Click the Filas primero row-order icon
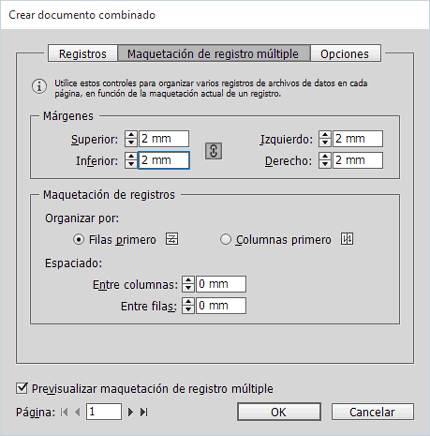 172,239
